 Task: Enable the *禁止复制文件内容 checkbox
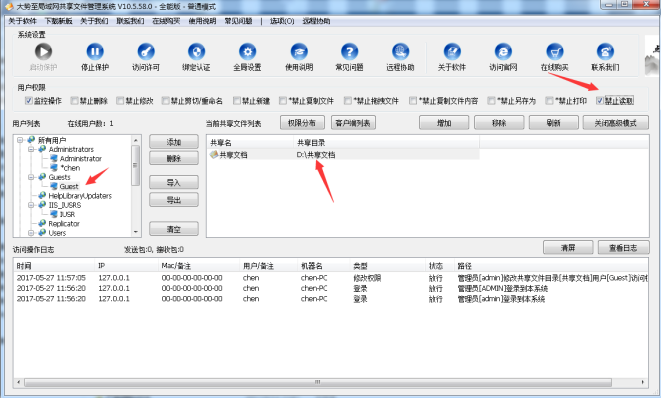413,100
